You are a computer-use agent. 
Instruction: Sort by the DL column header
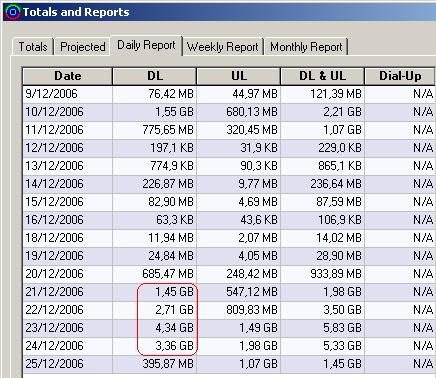[155, 76]
